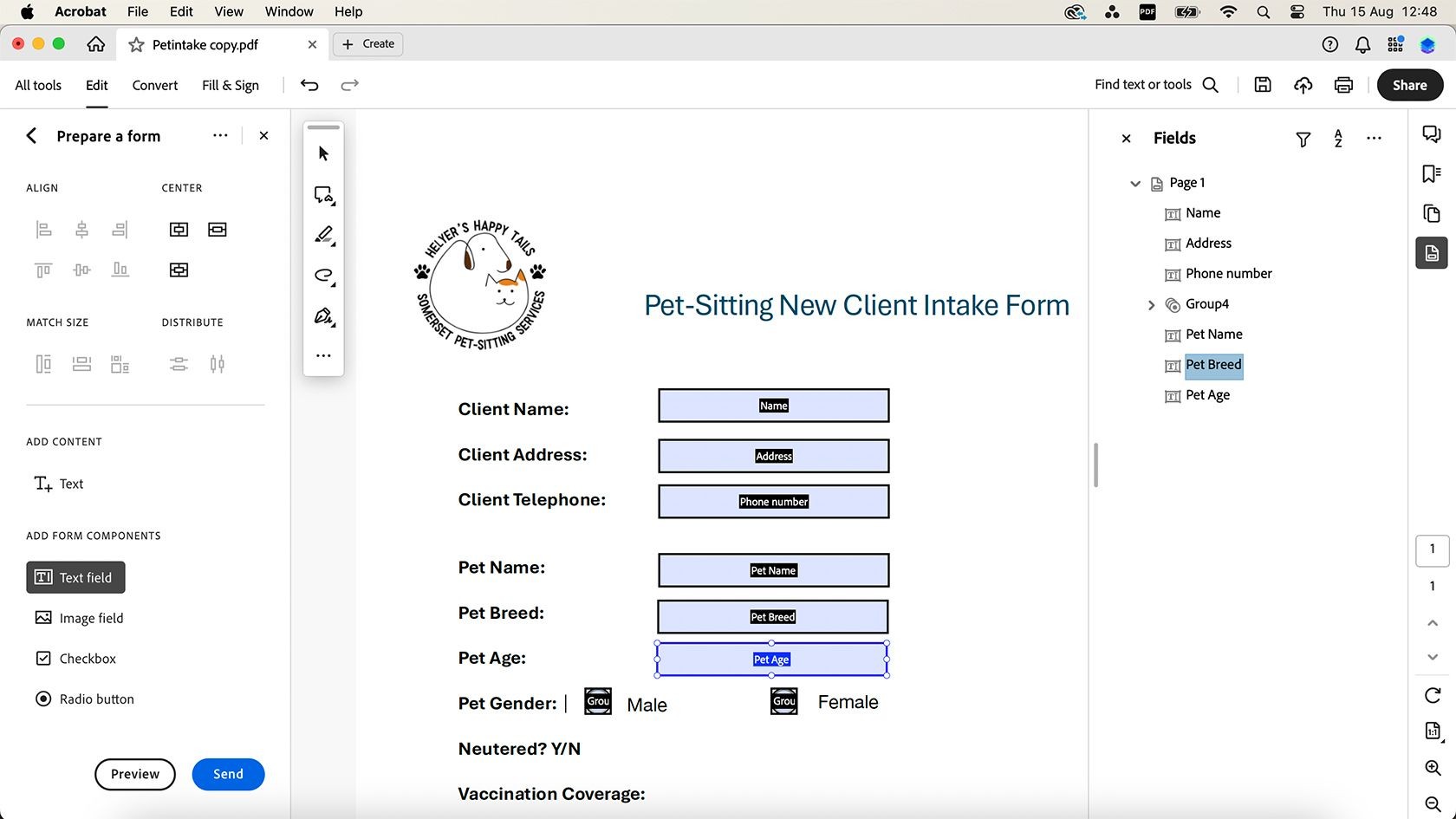The height and width of the screenshot is (819, 1456).
Task: Align fields to left edge
Action: tap(43, 230)
